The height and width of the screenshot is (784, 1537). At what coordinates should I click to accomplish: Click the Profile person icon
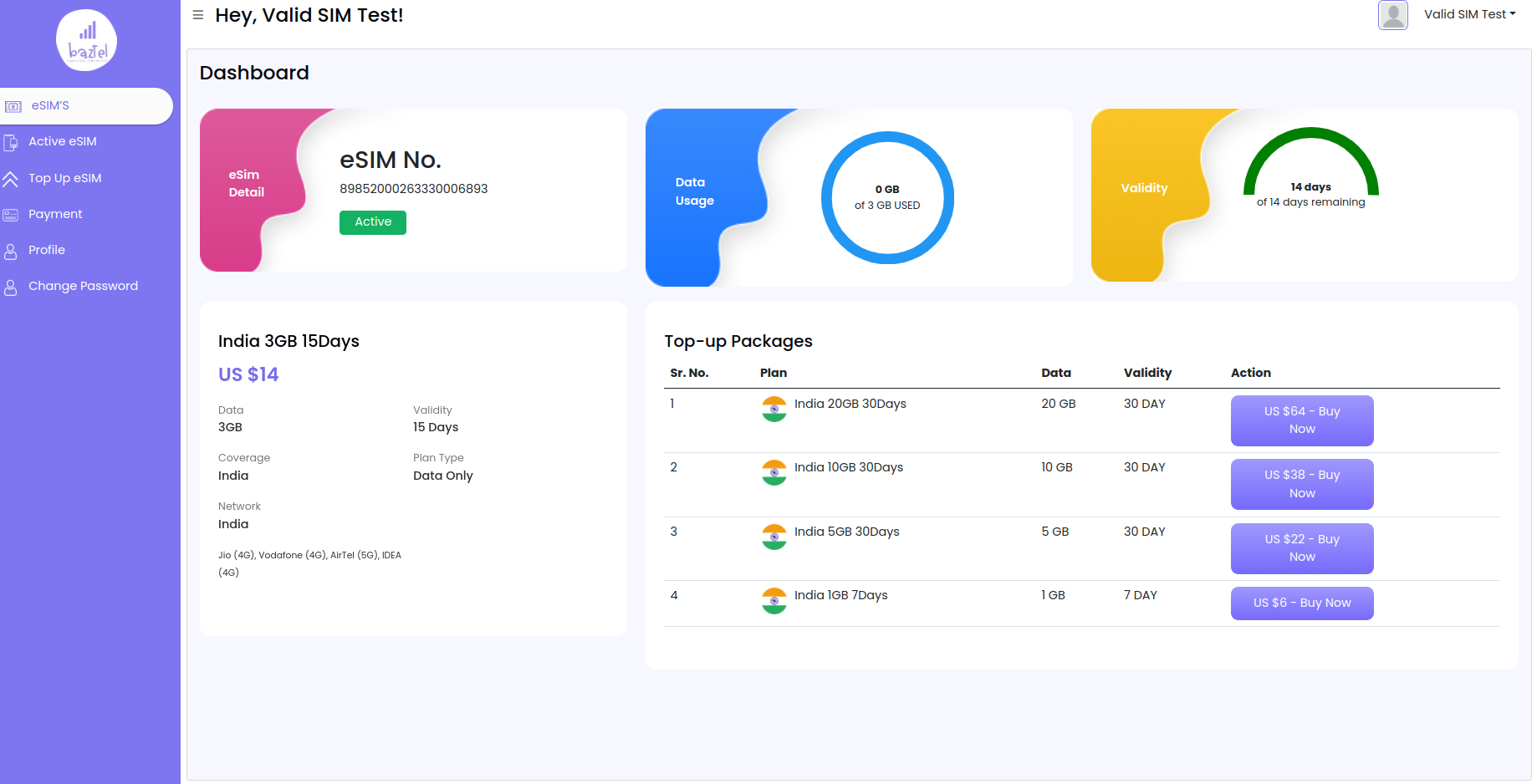[11, 251]
